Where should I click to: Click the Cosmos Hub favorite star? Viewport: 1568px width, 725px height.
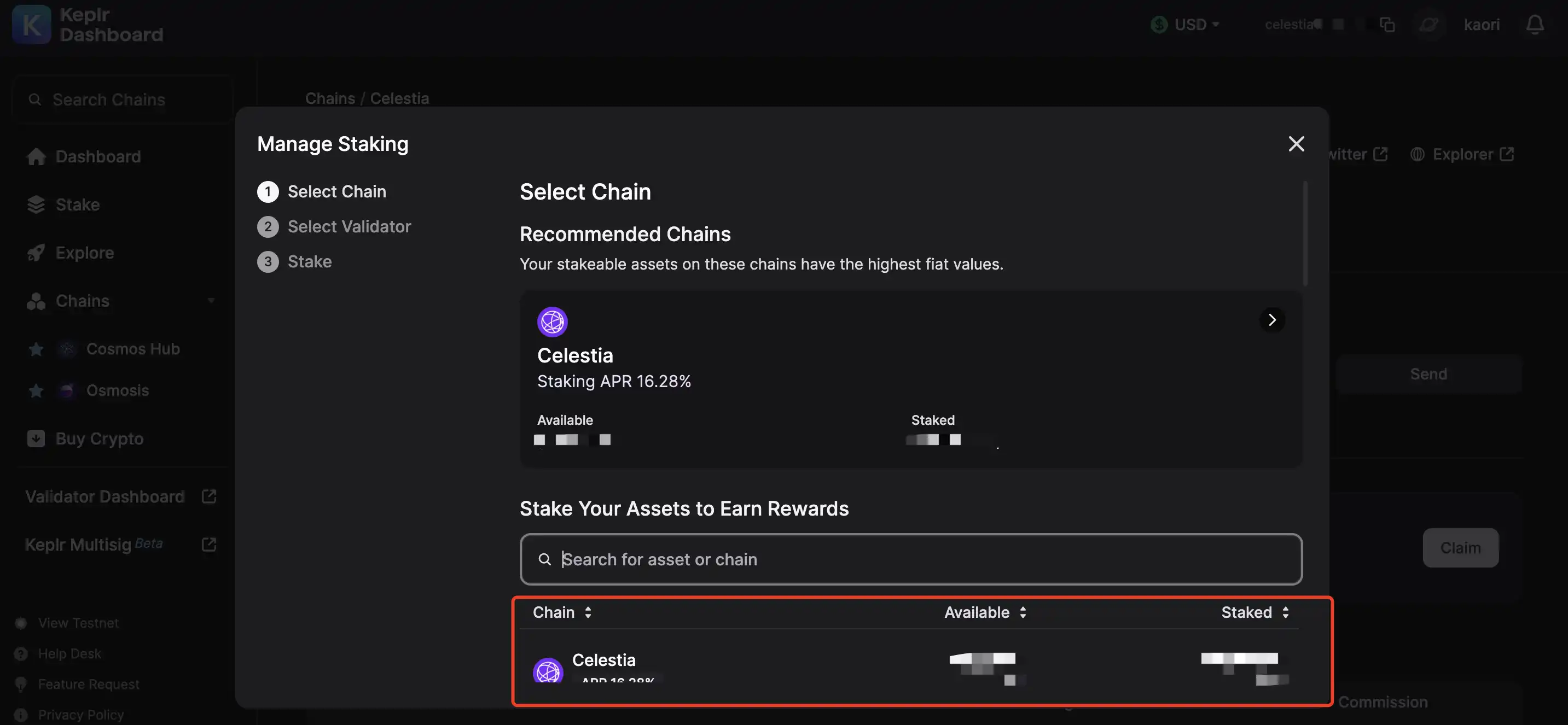coord(36,349)
